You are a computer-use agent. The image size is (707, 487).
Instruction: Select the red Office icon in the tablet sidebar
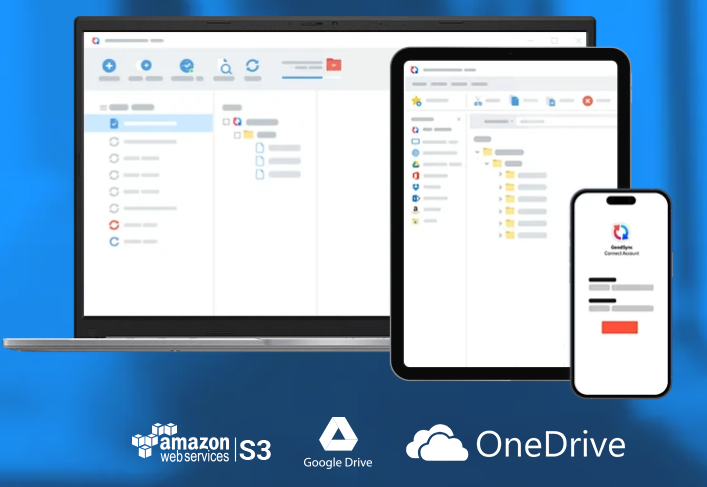point(415,175)
